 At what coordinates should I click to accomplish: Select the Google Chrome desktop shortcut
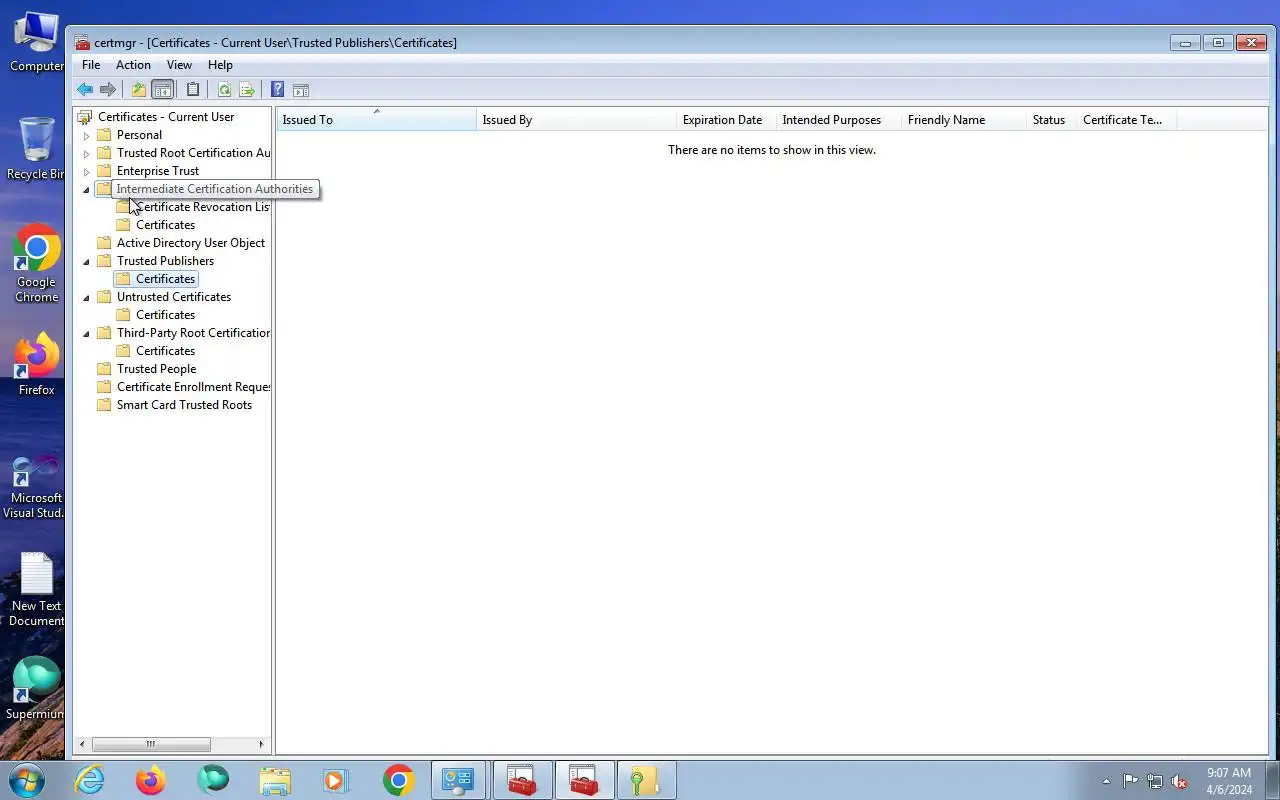pos(36,264)
